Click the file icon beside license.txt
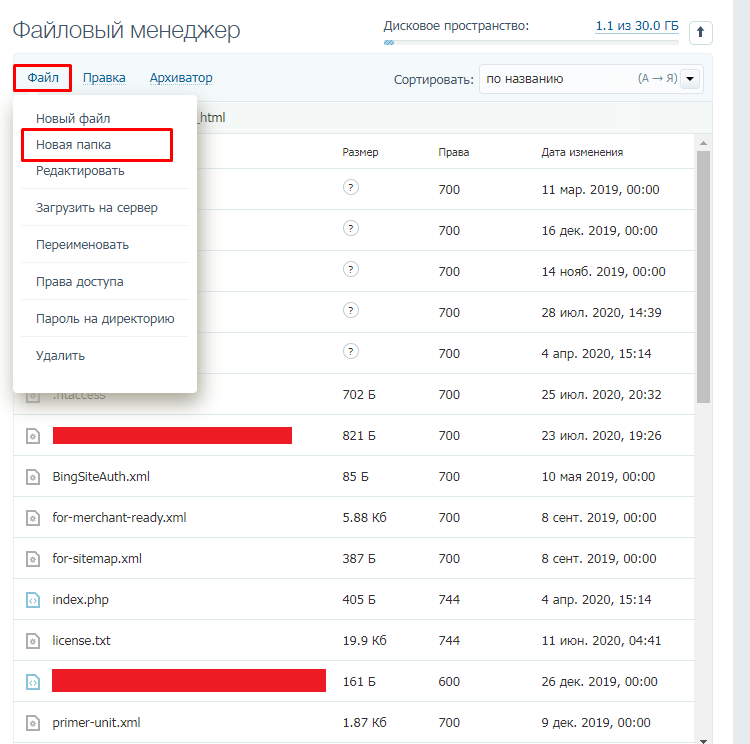 (x=33, y=641)
